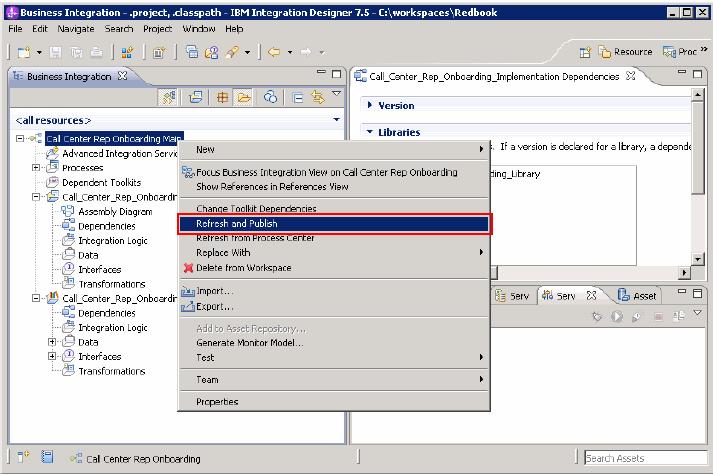Select the first Serv tab
This screenshot has width=713, height=475.
coord(512,296)
